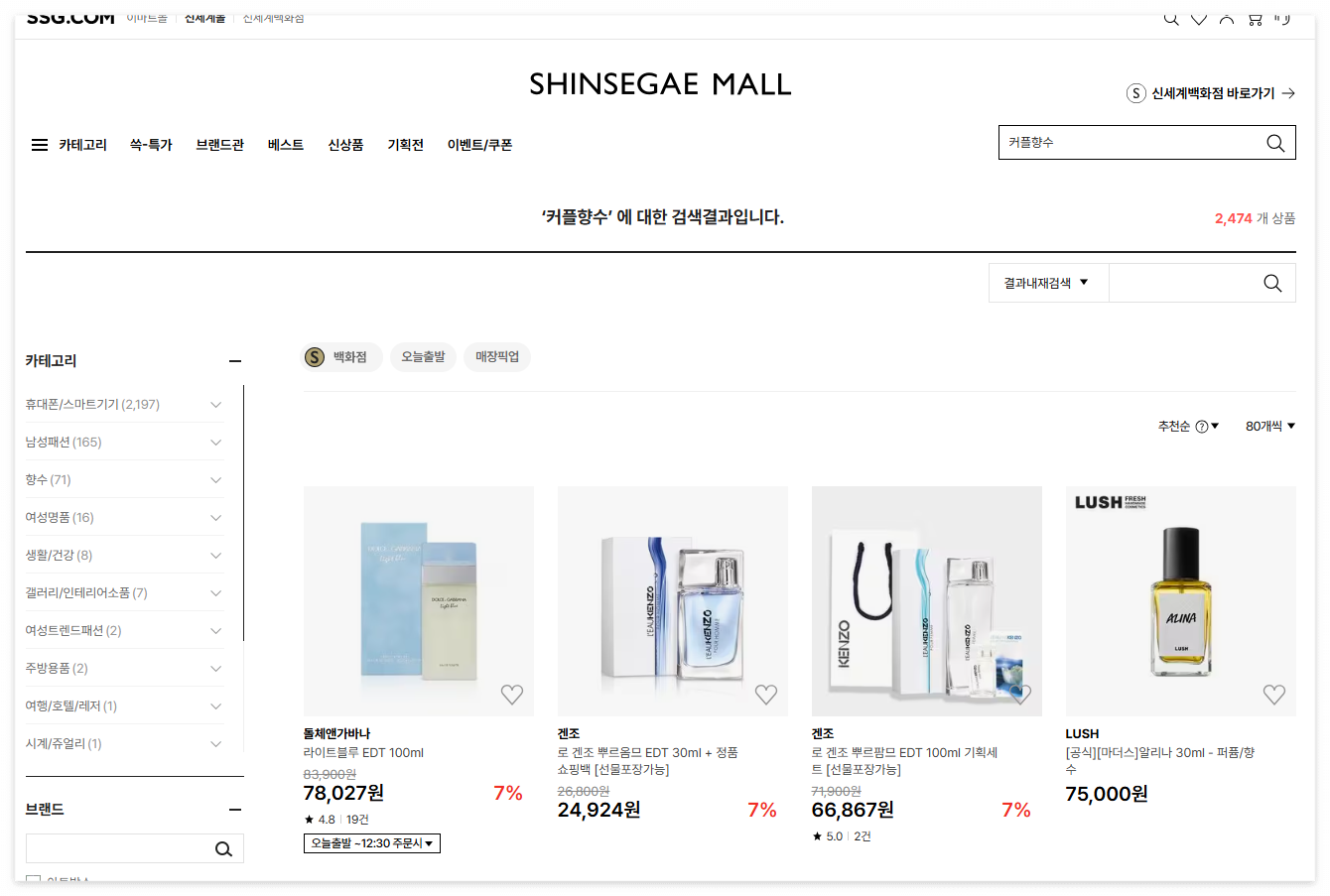Click the heart on the LUSH perfume
Viewport: 1330px width, 896px height.
pos(1274,695)
